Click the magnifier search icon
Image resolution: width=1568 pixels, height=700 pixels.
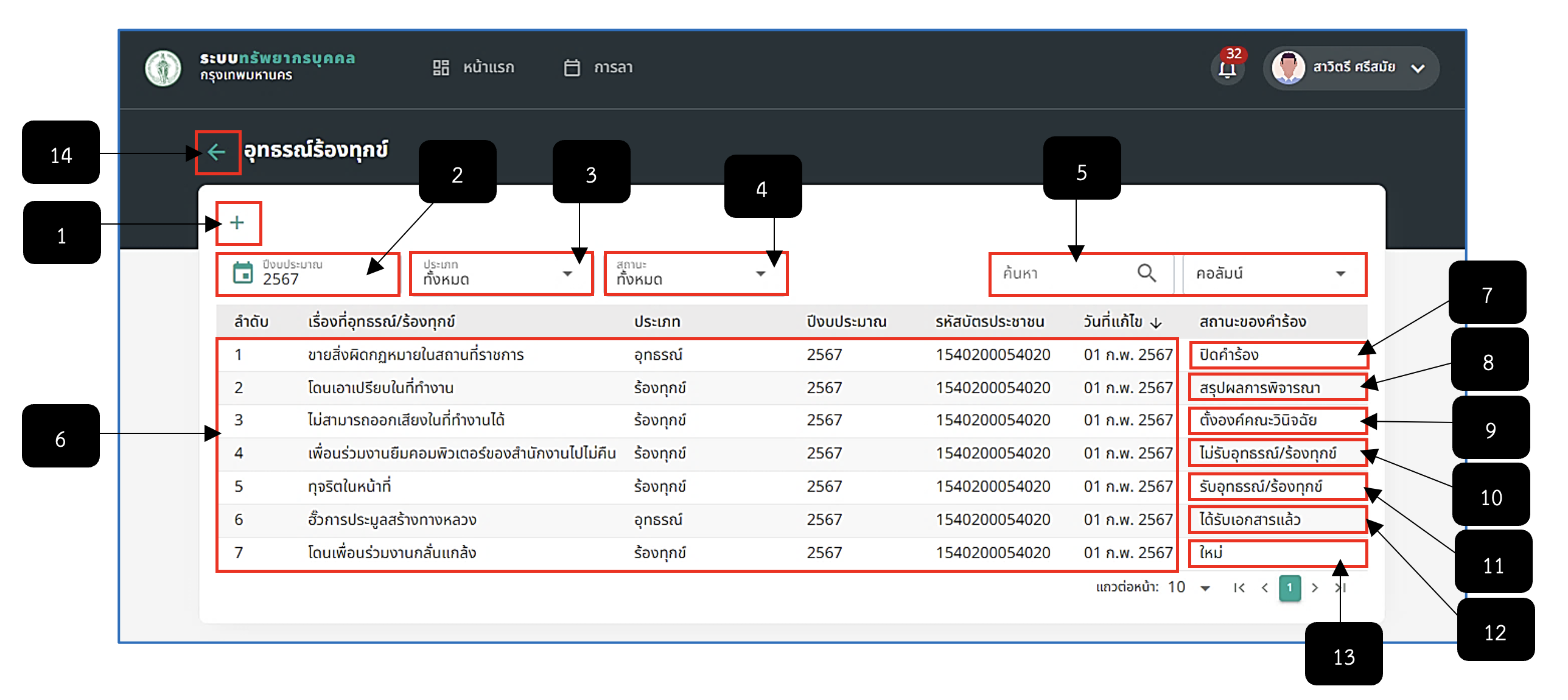tap(1146, 273)
